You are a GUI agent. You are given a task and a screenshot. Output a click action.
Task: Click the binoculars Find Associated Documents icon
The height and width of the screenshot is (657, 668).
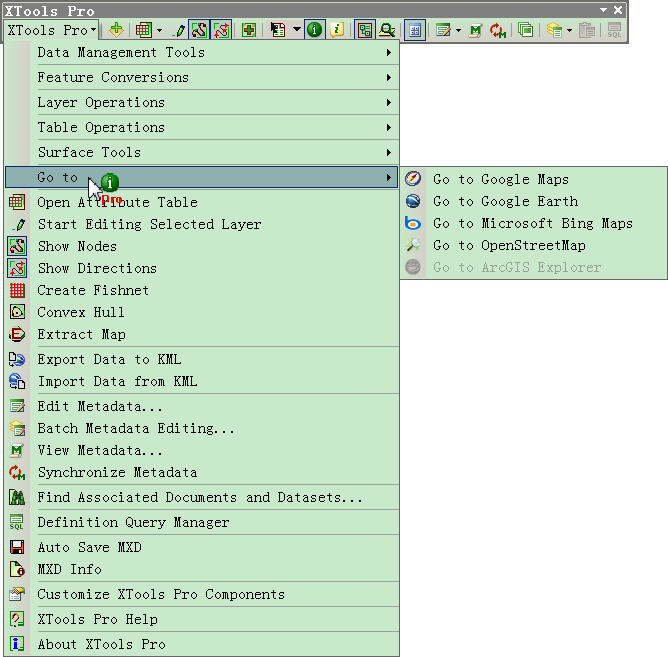(x=17, y=497)
